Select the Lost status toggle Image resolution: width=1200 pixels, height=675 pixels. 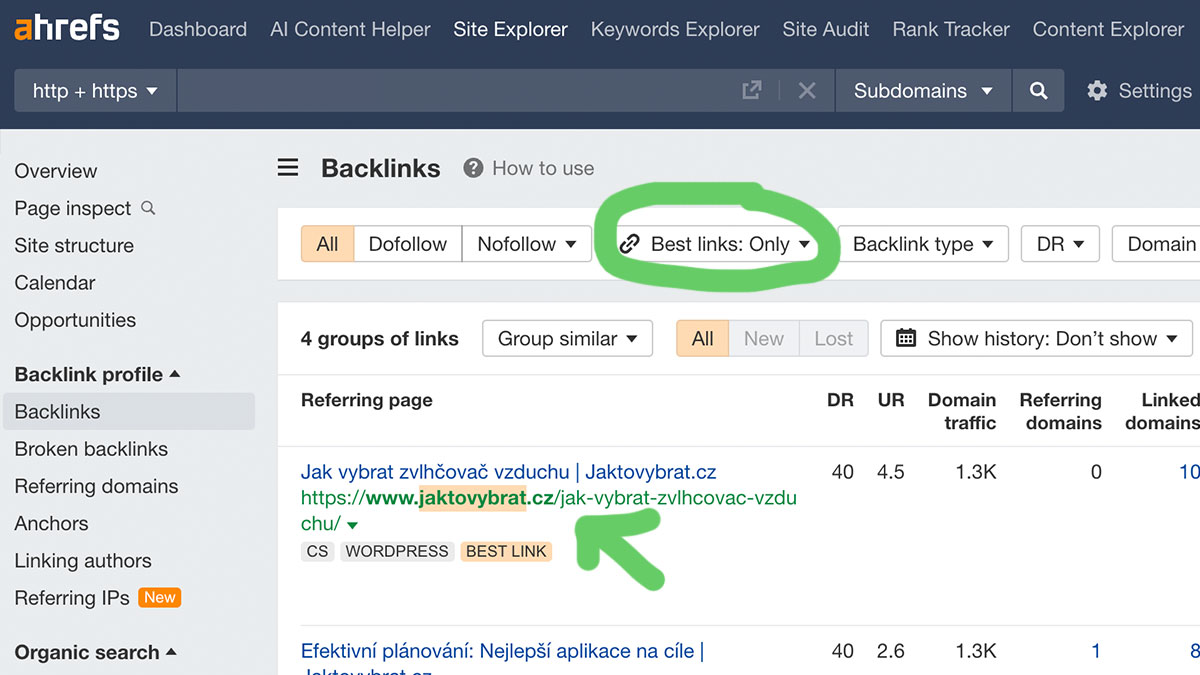click(834, 339)
